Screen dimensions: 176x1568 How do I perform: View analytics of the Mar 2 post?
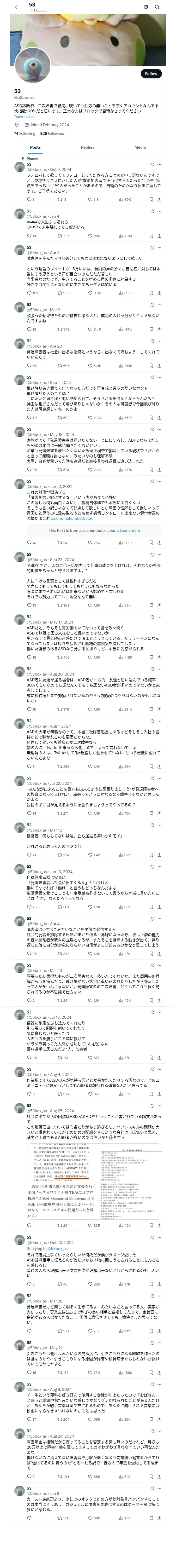coord(122,329)
